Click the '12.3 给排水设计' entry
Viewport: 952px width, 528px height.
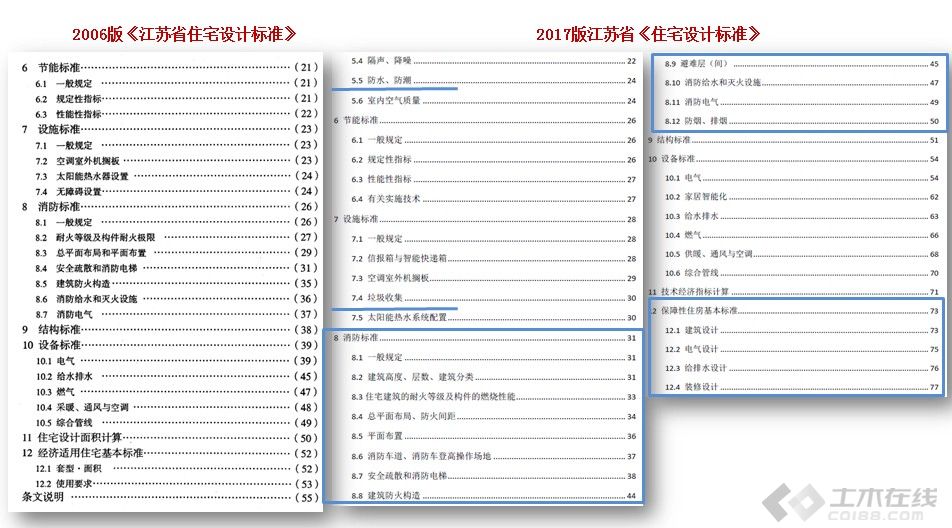pos(696,368)
